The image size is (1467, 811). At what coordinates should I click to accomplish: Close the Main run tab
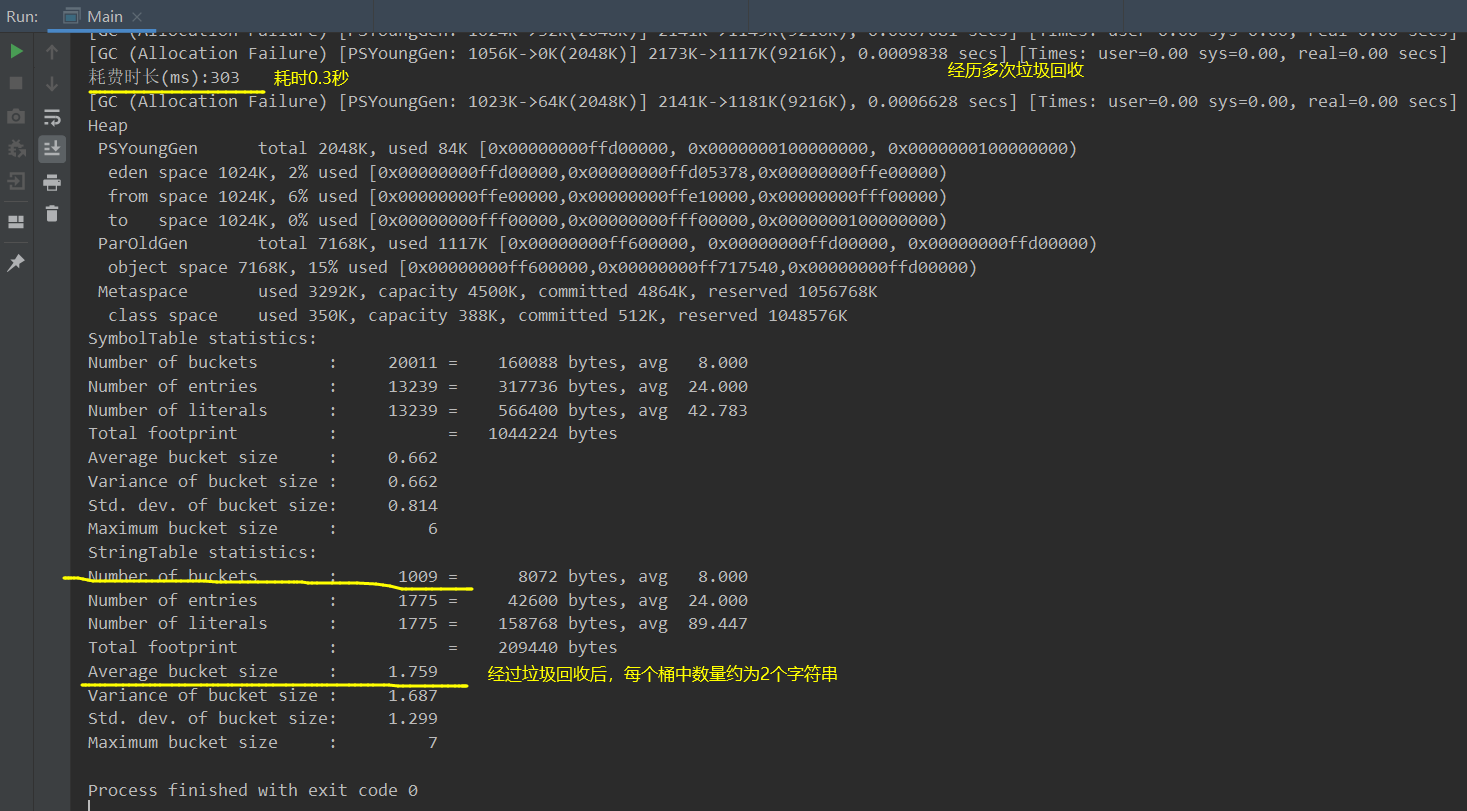click(137, 17)
